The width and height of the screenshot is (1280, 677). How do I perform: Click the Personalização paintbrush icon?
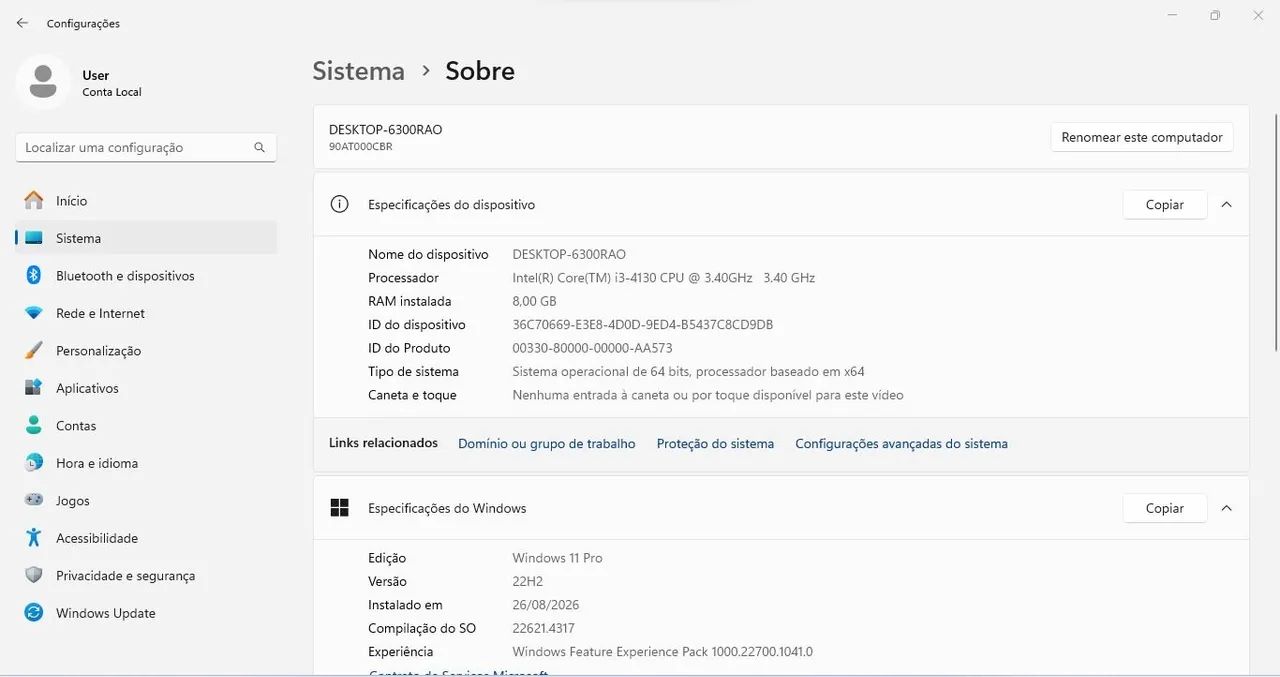[x=34, y=350]
